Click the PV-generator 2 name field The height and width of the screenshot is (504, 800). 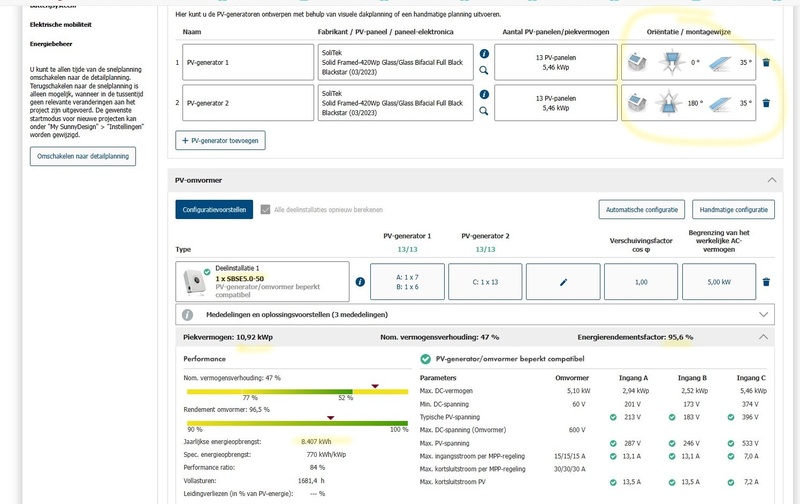(248, 103)
